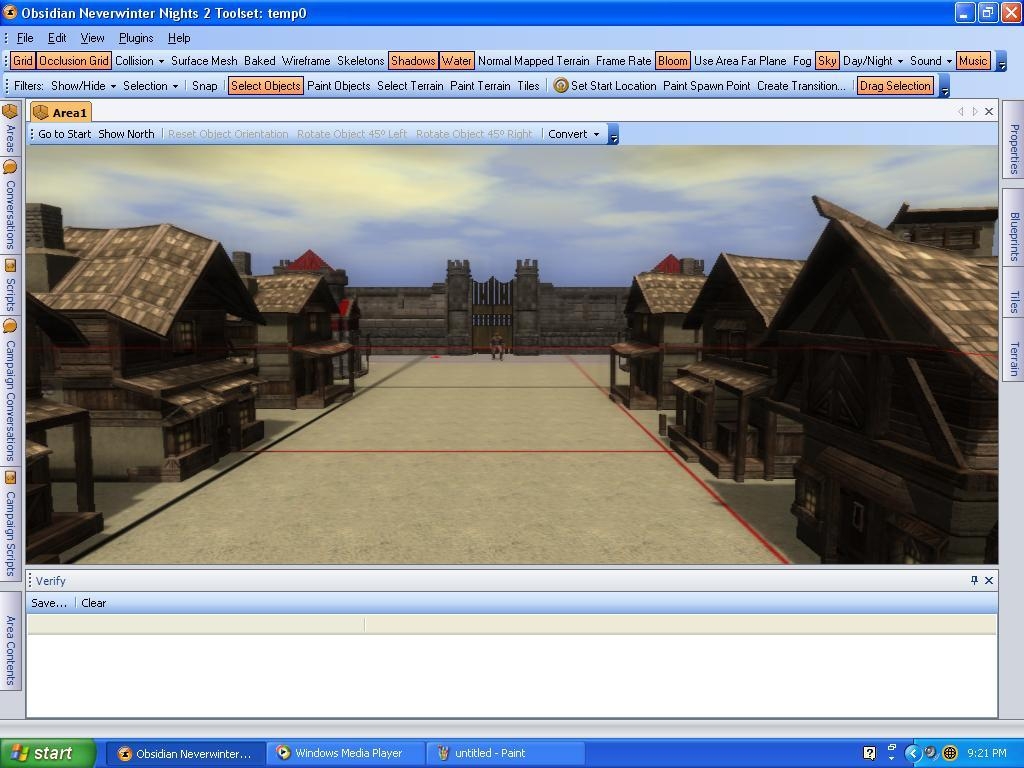Click the Area1 tab icon
Image resolution: width=1024 pixels, height=768 pixels.
(x=42, y=113)
